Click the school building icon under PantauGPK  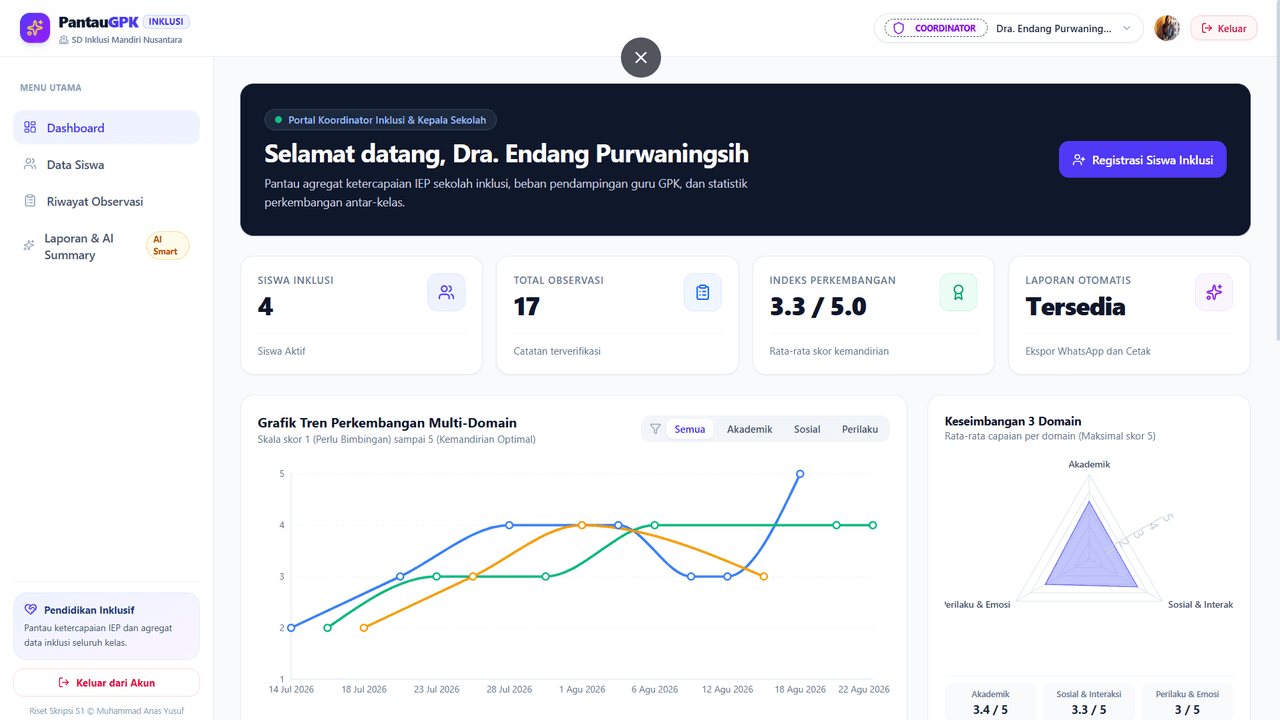[x=64, y=40]
